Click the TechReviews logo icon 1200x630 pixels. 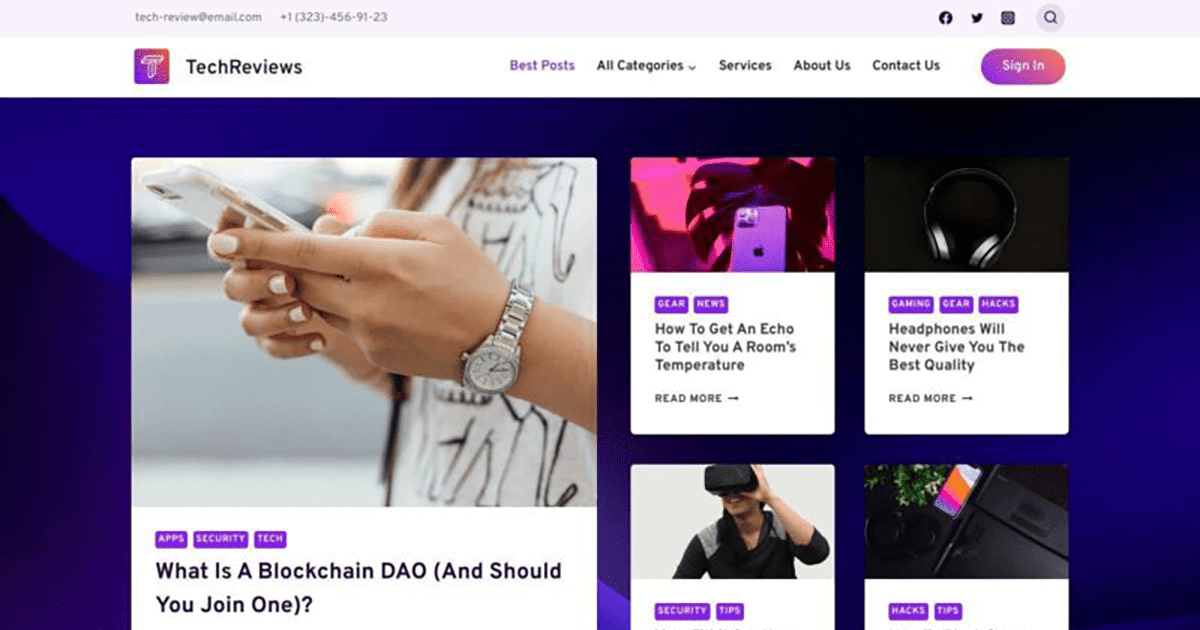[x=152, y=67]
